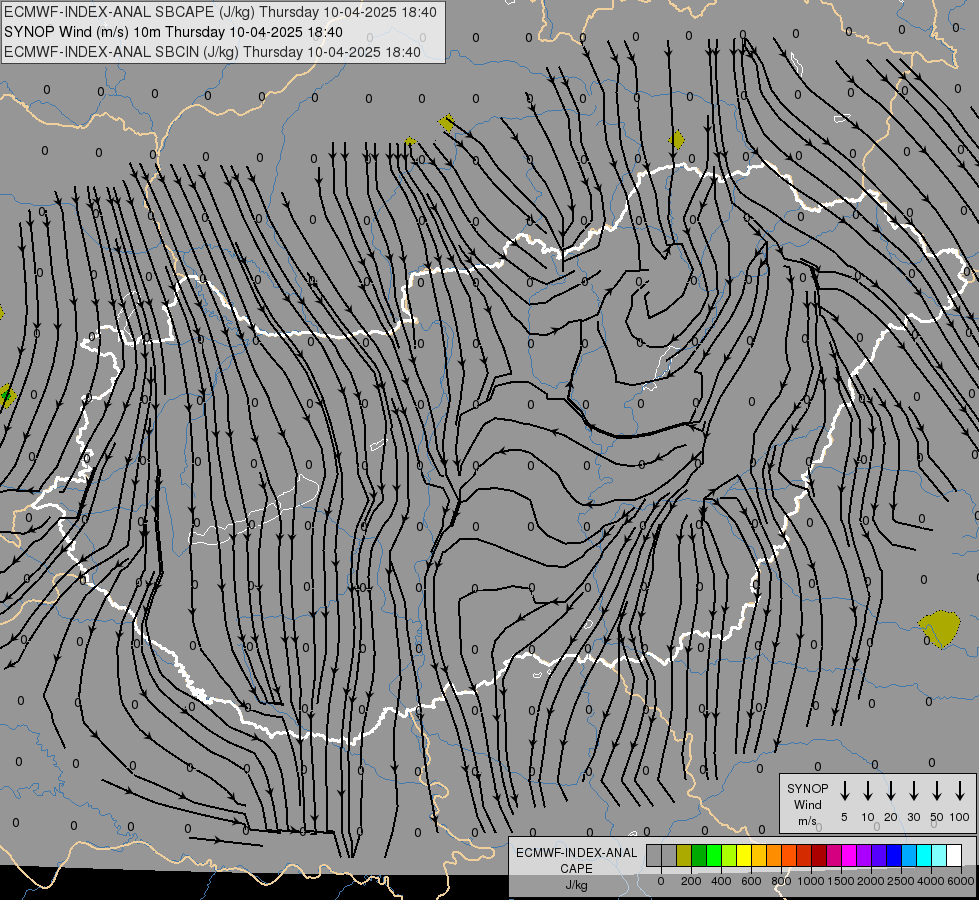Click the 200 value on the CAPE scale
The width and height of the screenshot is (979, 900).
[x=691, y=881]
